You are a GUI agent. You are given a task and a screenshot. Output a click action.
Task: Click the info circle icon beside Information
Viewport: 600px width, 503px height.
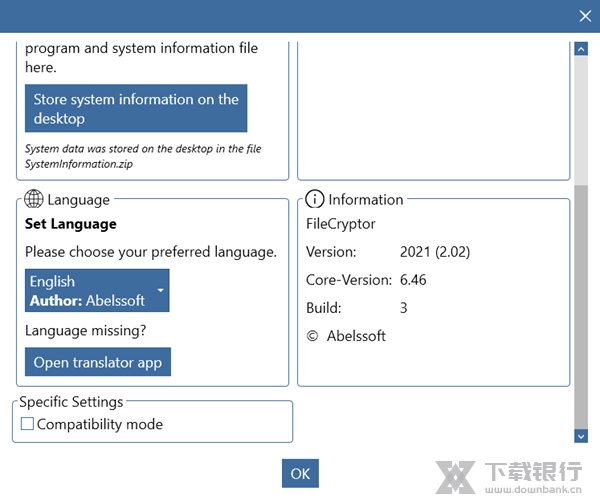coord(315,199)
